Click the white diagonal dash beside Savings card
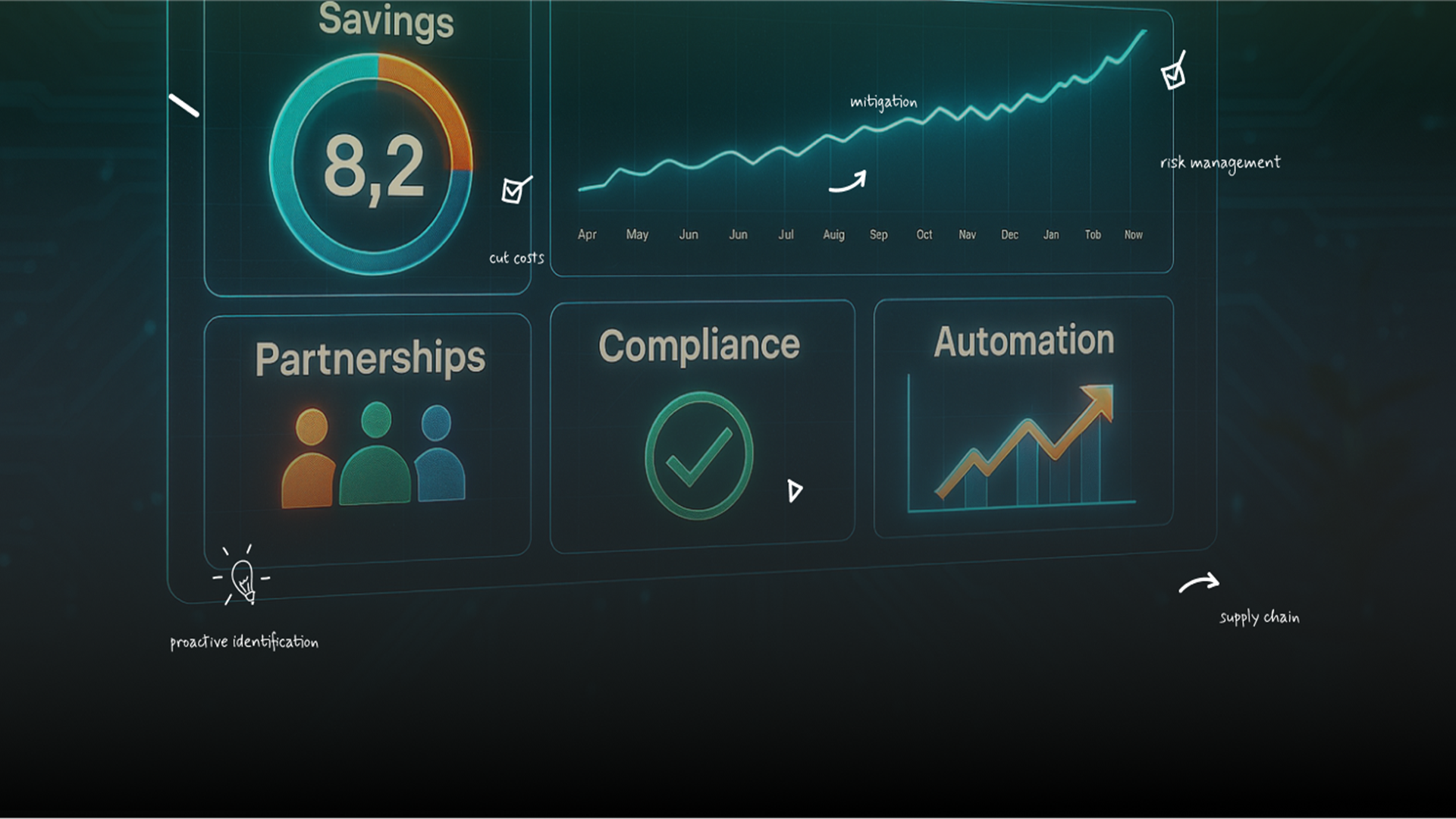The height and width of the screenshot is (819, 1456). point(184,105)
